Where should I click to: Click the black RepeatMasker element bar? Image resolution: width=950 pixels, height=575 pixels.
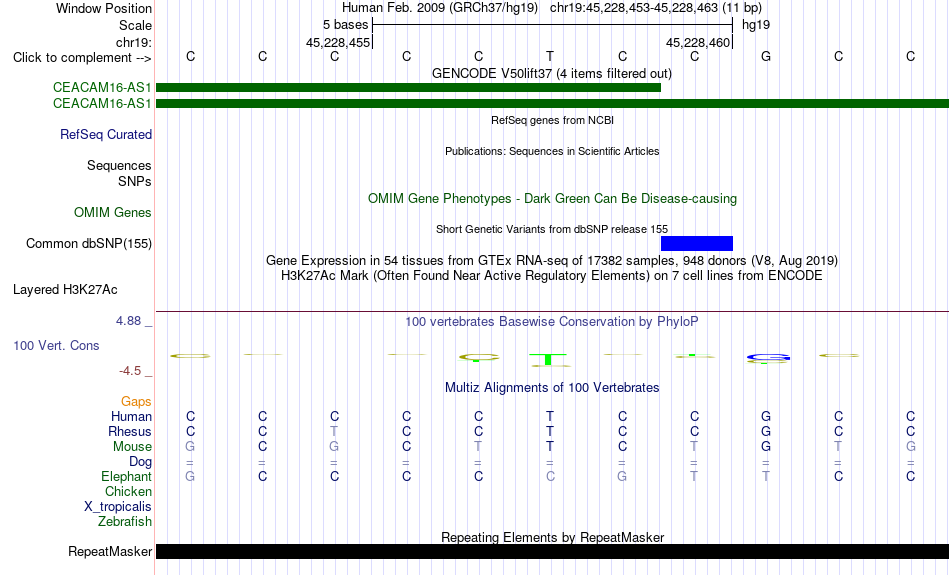[x=553, y=551]
